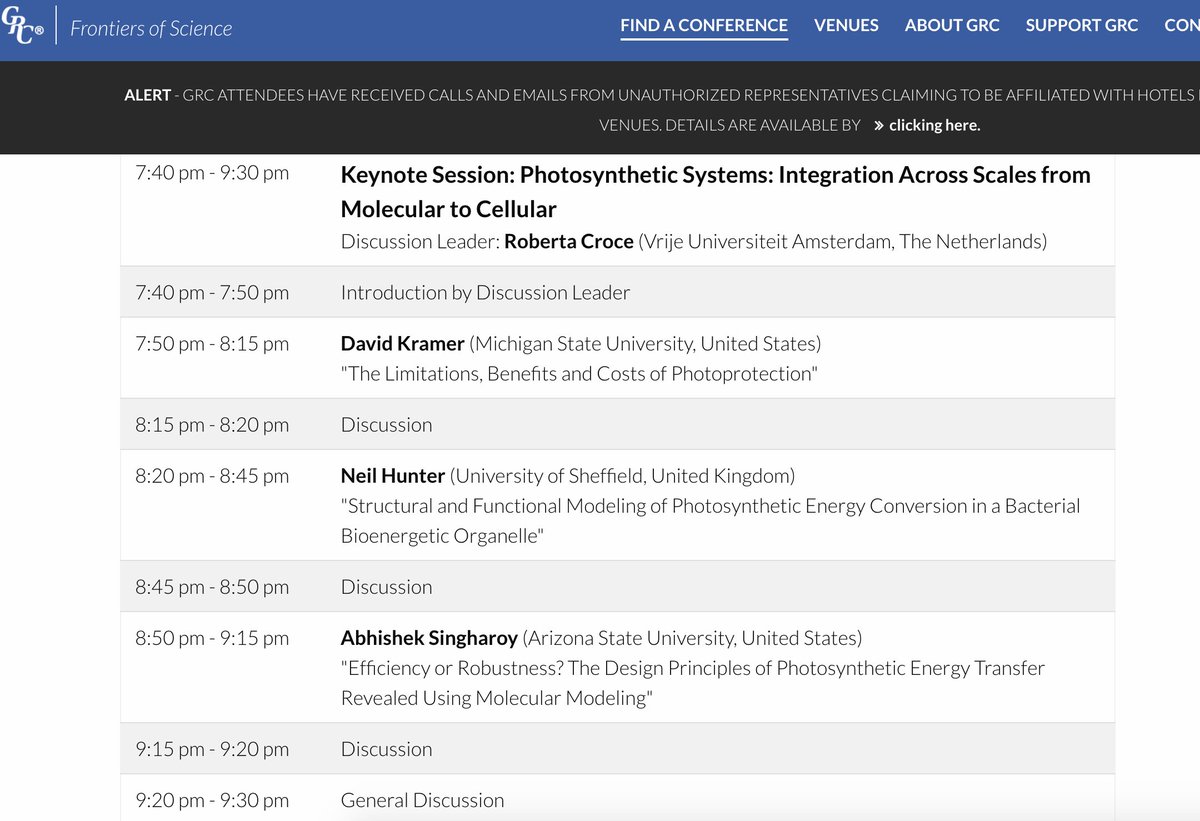
Task: Click the '7:40 pm - 9:30 pm' time
Action: 212,172
